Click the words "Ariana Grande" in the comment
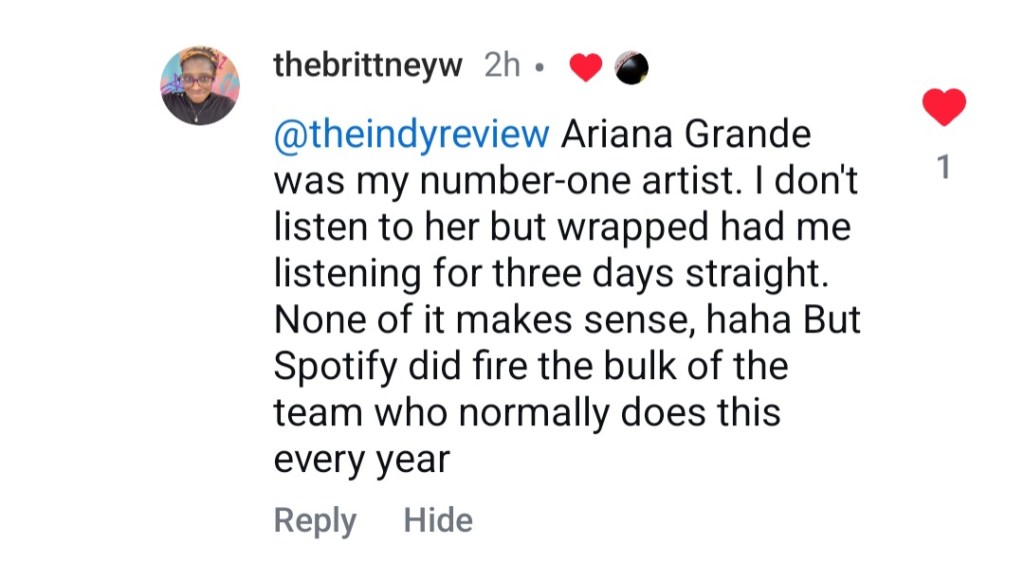The height and width of the screenshot is (580, 1024). tap(685, 134)
